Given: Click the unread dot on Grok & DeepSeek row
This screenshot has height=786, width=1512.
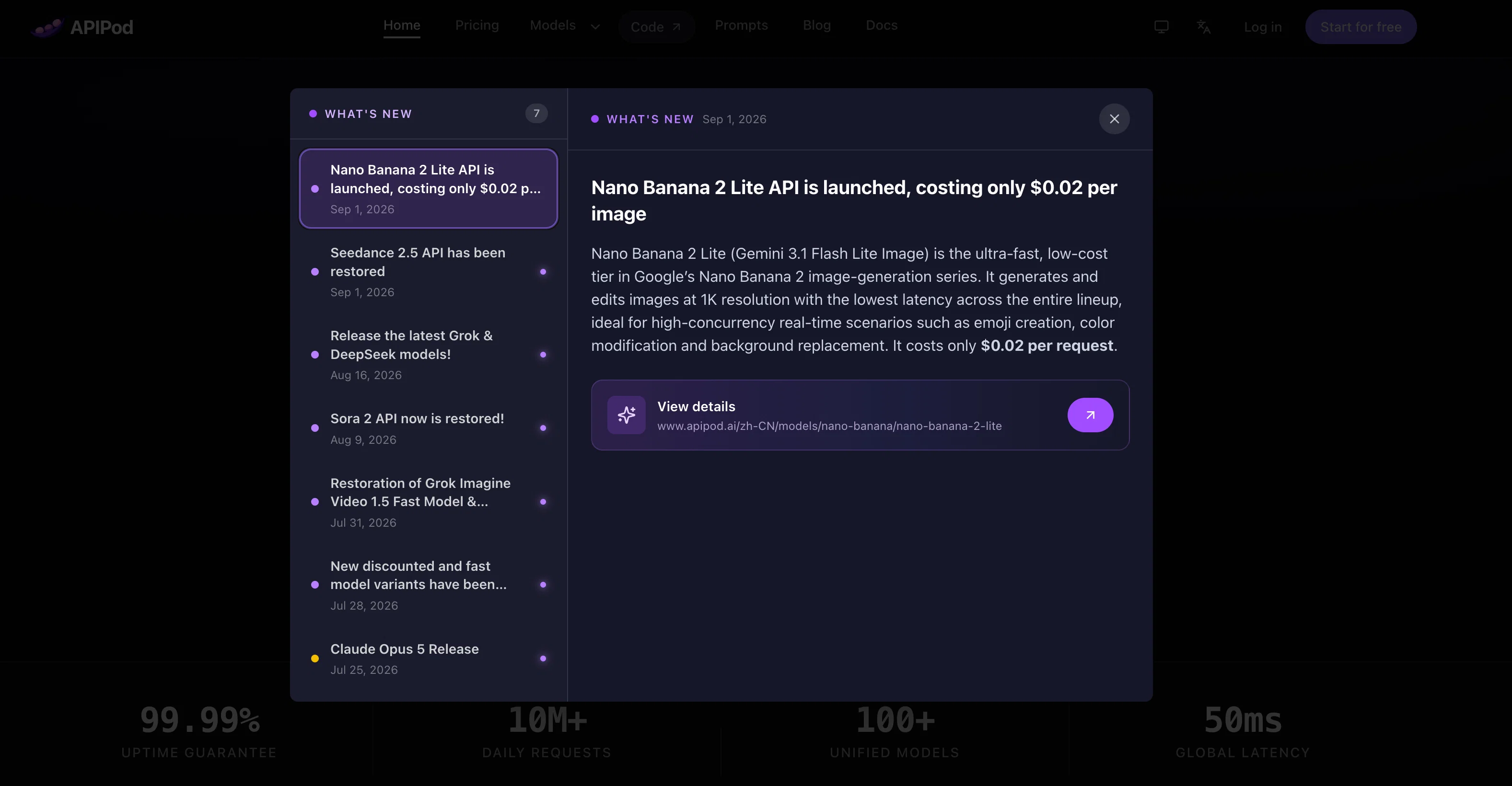Looking at the screenshot, I should click(543, 355).
